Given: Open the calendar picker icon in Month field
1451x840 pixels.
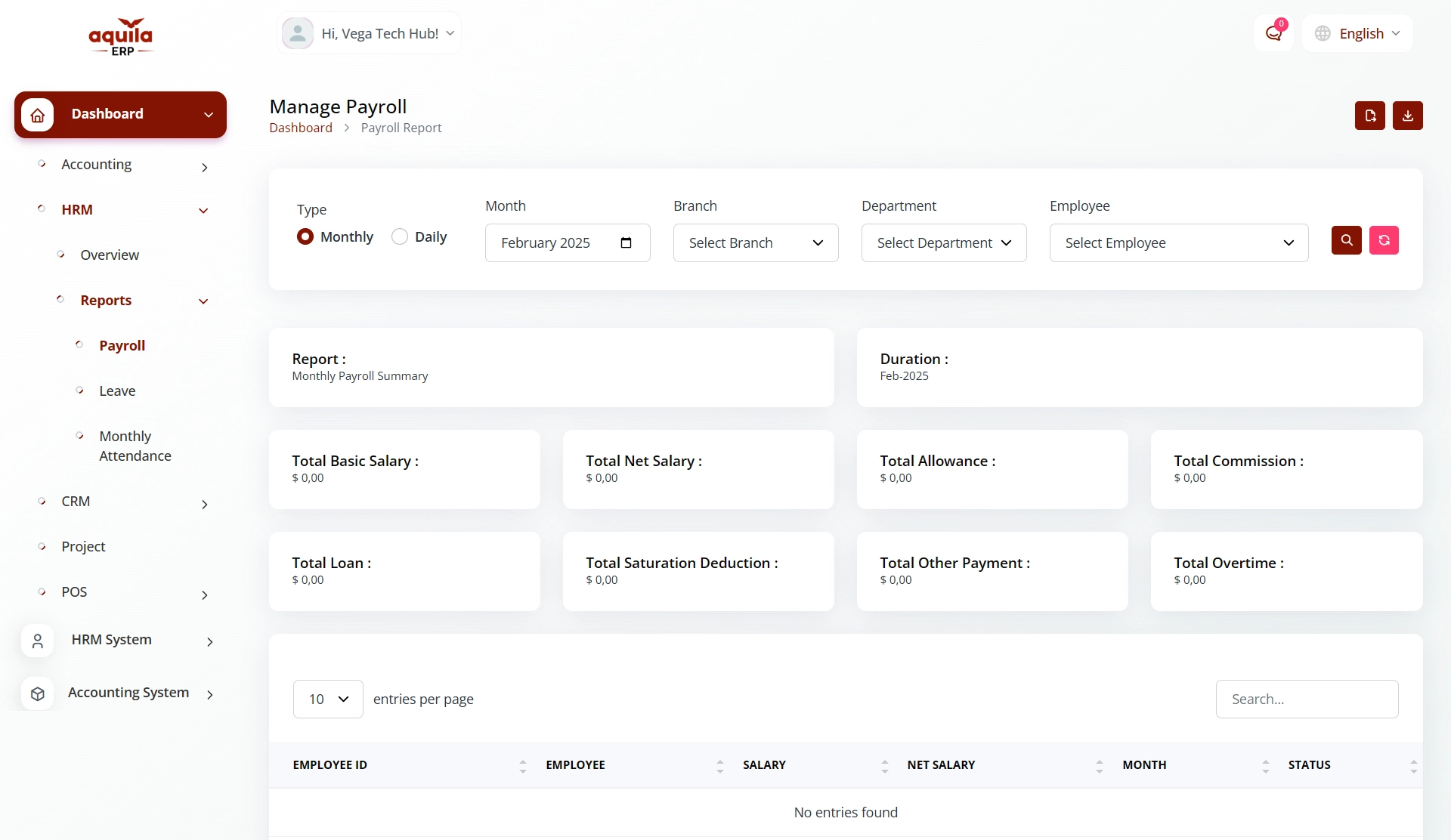Looking at the screenshot, I should [x=626, y=242].
